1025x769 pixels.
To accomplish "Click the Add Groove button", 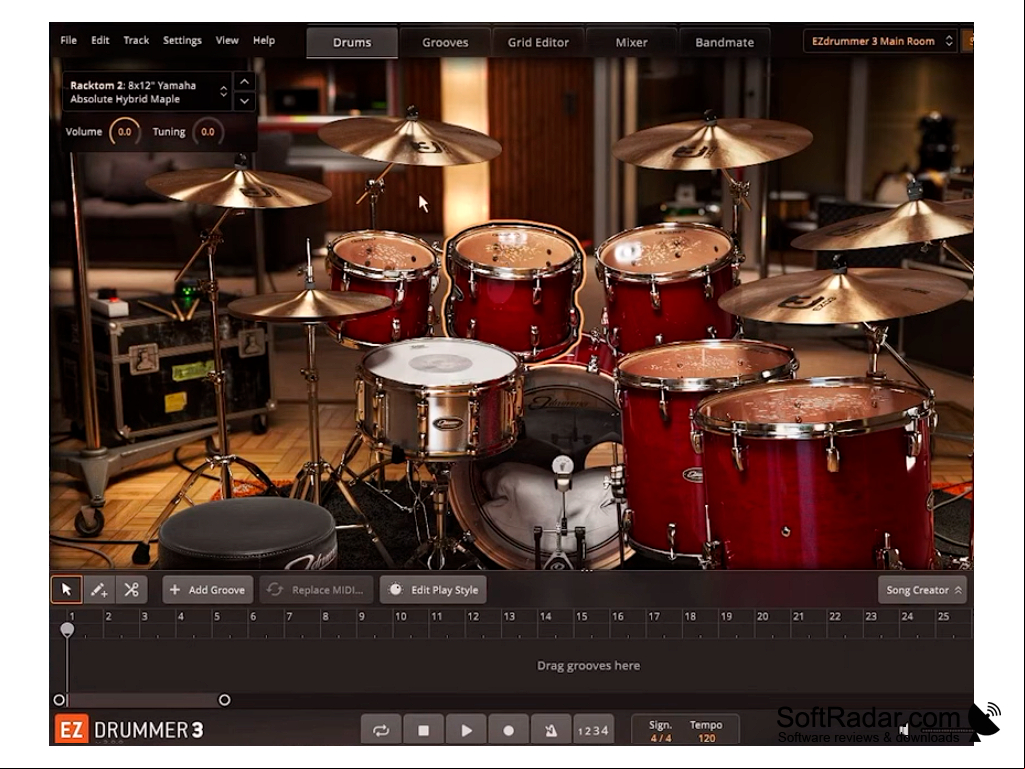I will pyautogui.click(x=208, y=590).
